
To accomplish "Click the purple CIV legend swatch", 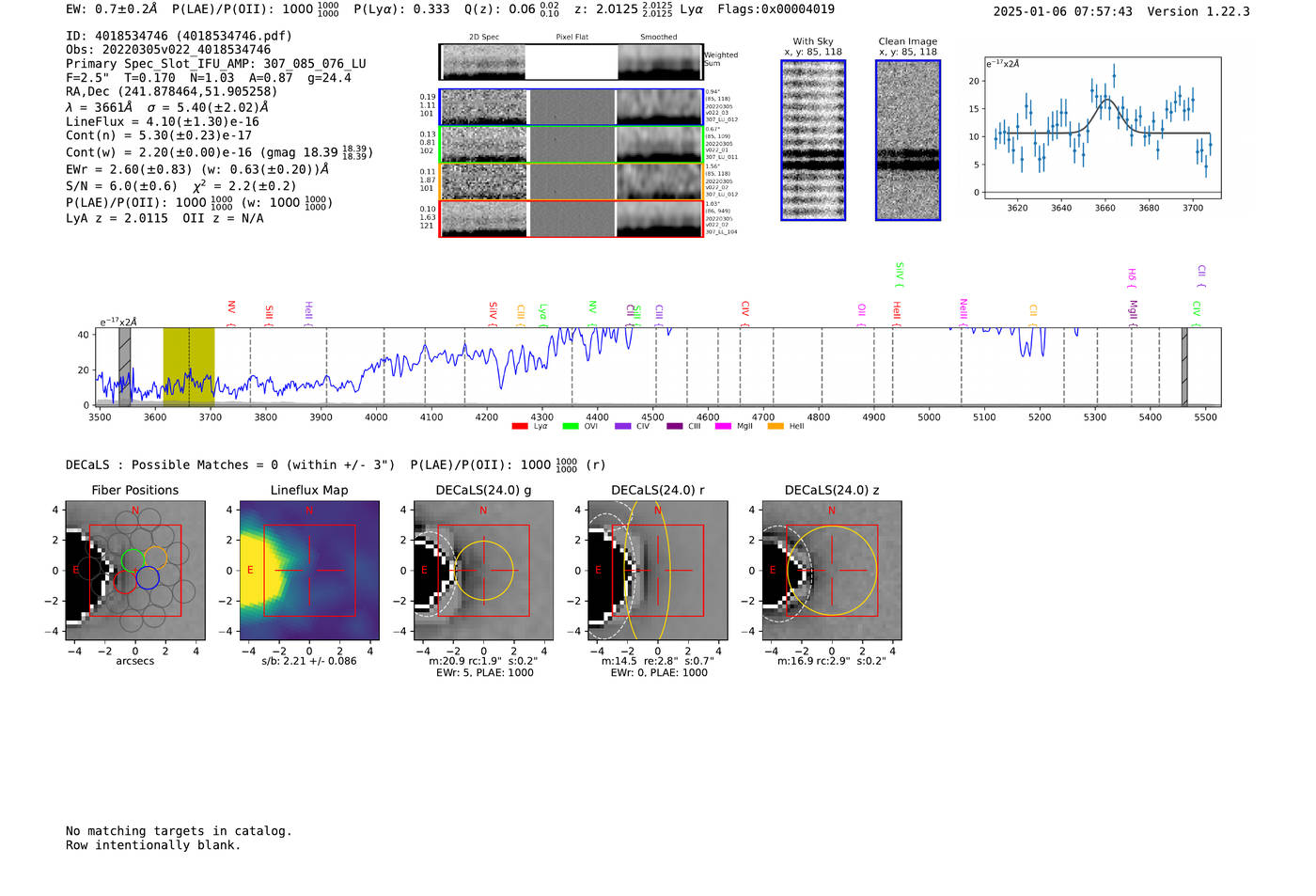I will [622, 426].
